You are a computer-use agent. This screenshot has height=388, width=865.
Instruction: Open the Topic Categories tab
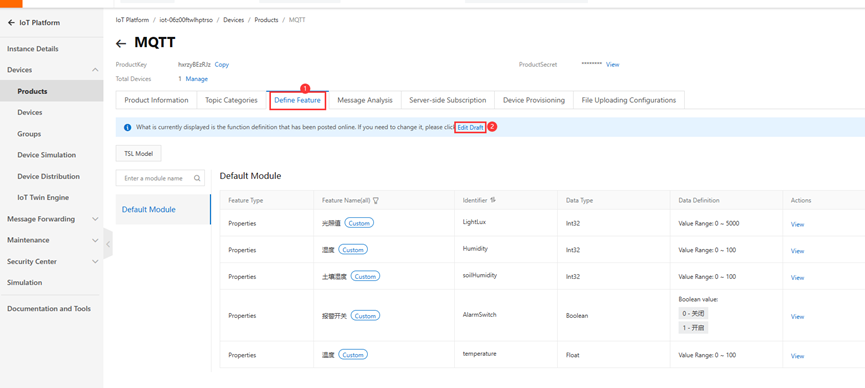coord(231,100)
